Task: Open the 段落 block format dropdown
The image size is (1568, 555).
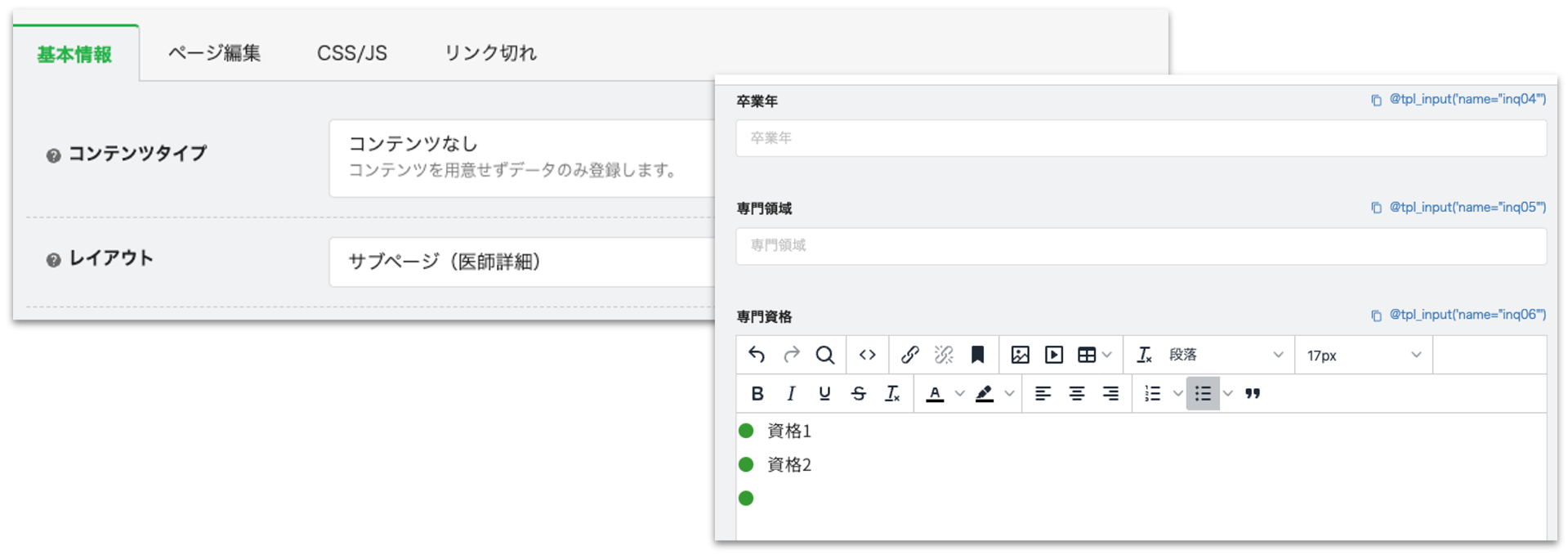Action: [1226, 355]
